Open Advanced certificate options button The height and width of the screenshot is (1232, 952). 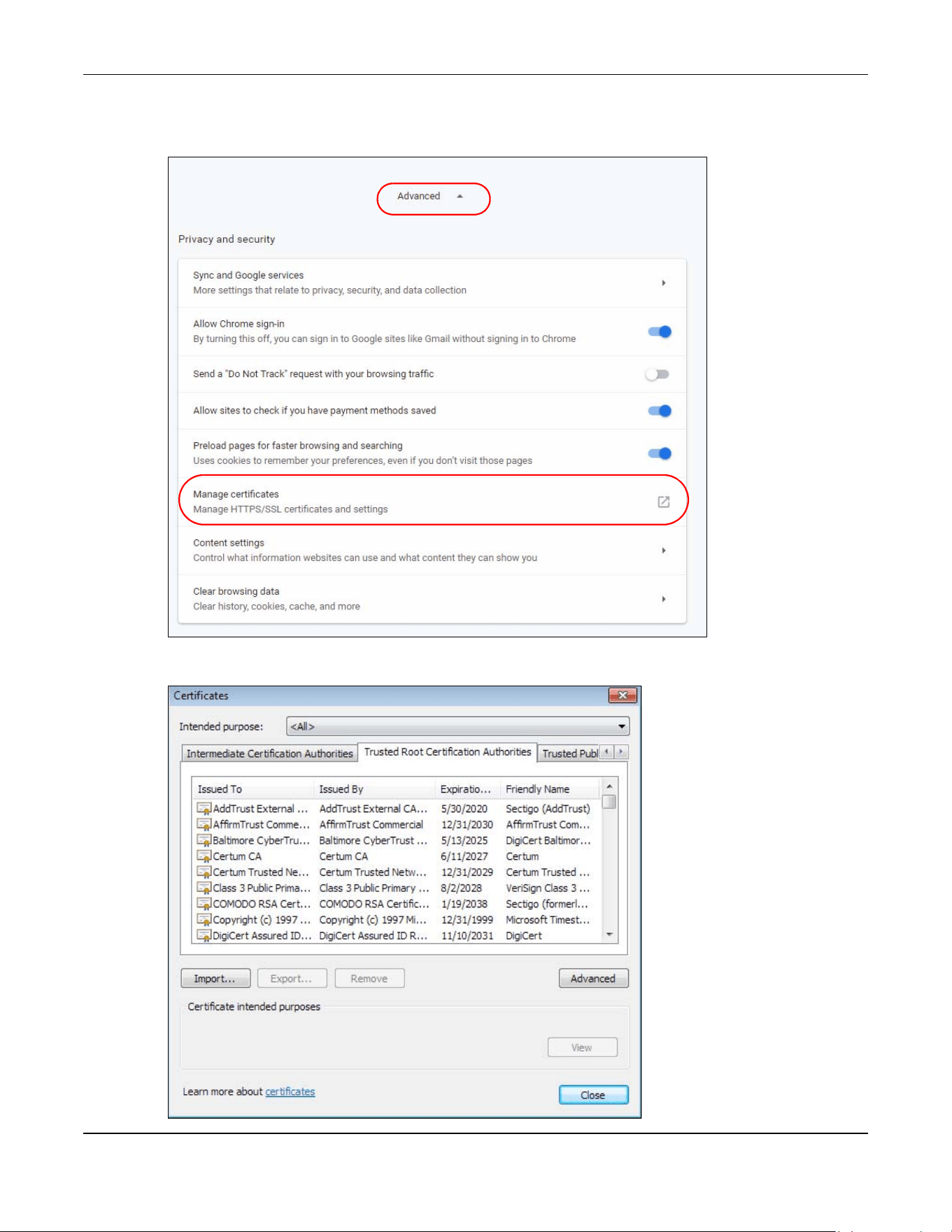coord(593,979)
